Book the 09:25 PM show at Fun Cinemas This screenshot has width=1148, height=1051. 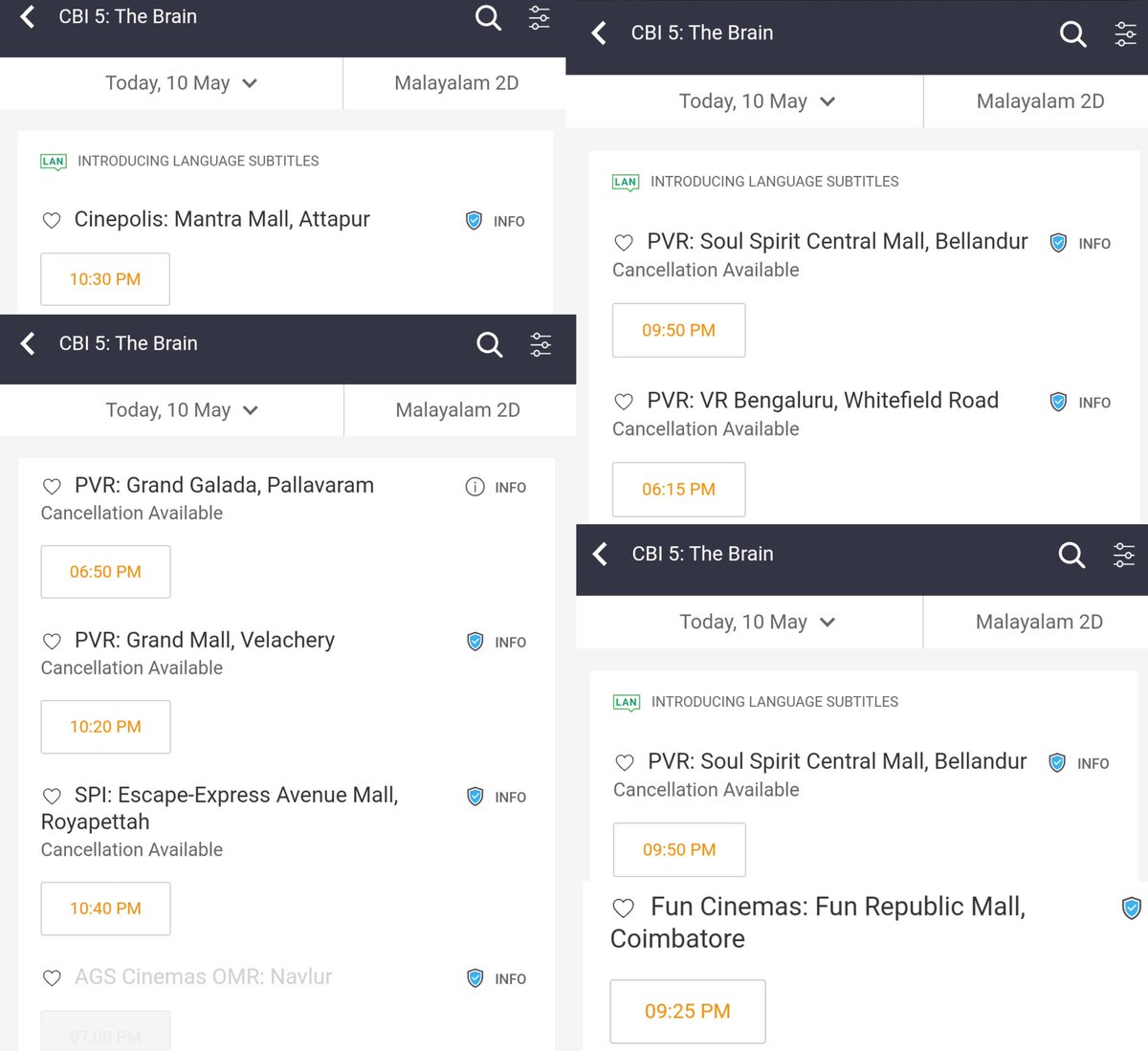tap(688, 1011)
